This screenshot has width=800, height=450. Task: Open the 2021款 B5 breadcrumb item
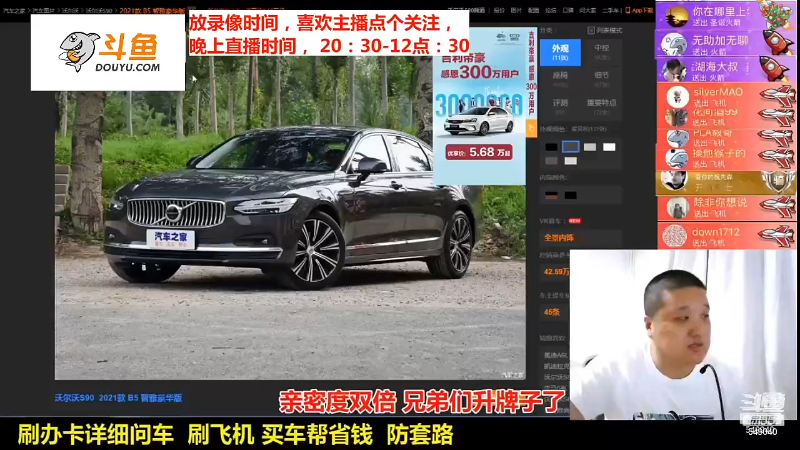tap(152, 10)
